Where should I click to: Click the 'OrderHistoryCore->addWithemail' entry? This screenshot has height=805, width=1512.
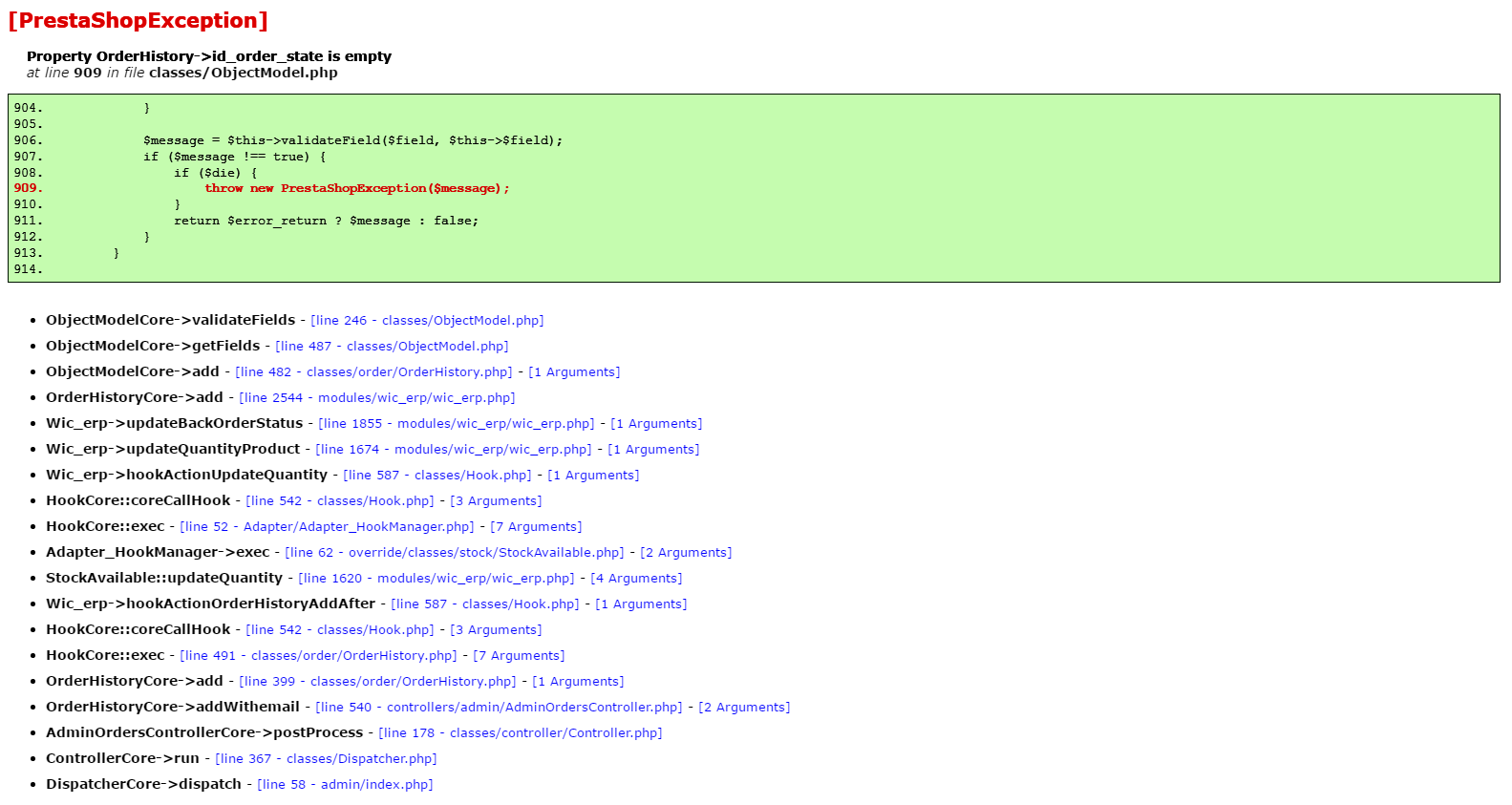(x=173, y=707)
